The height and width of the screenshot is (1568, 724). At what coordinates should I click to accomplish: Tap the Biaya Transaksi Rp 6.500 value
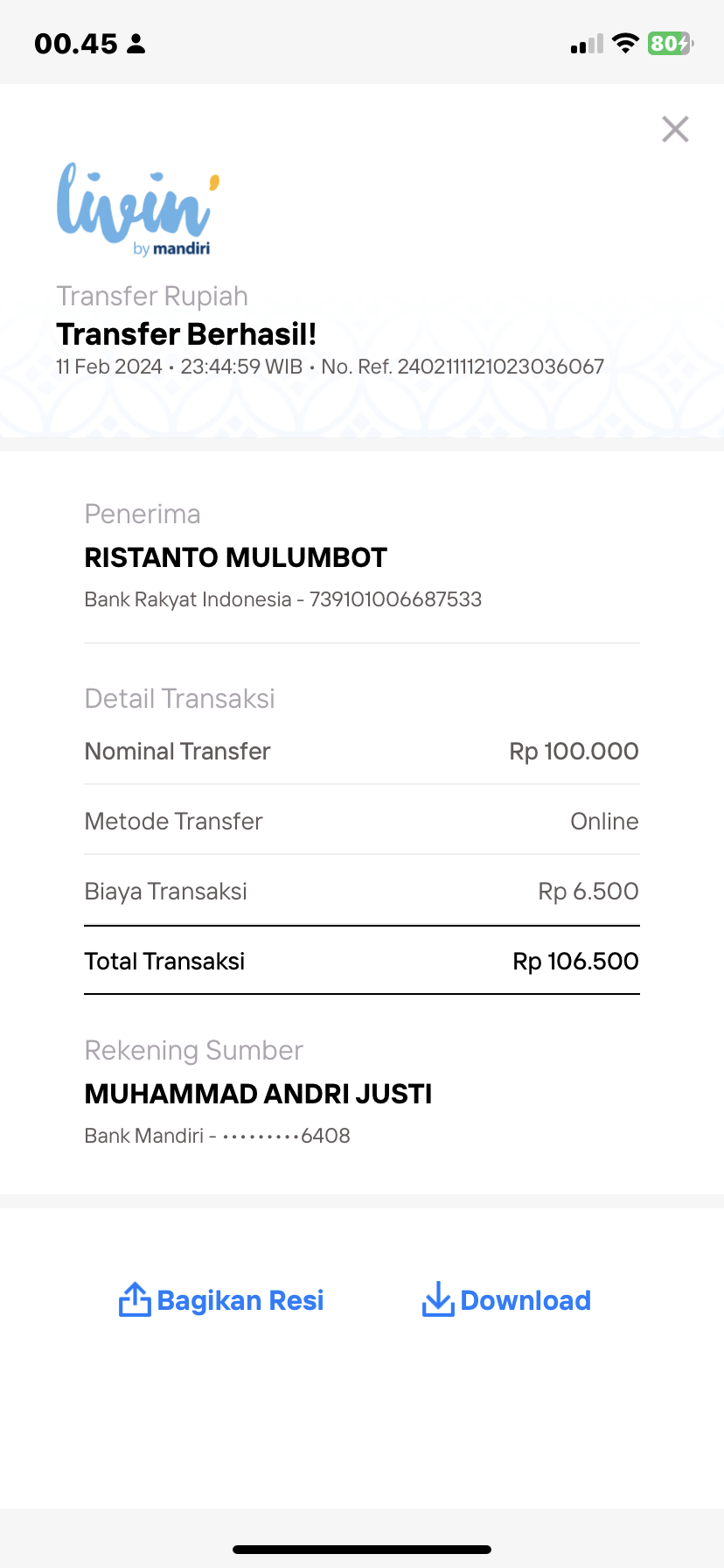coord(588,891)
